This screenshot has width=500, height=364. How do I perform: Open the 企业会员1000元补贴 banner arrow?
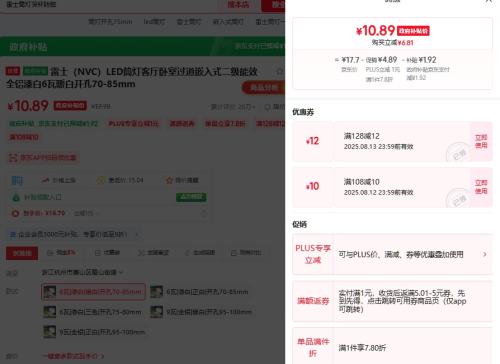(x=137, y=235)
